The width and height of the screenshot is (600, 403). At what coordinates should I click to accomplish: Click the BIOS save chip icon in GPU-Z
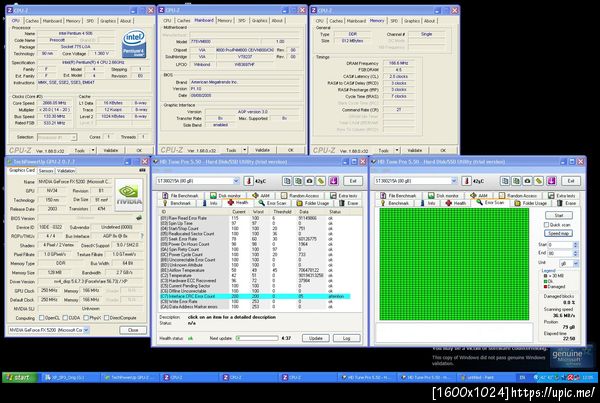click(139, 218)
